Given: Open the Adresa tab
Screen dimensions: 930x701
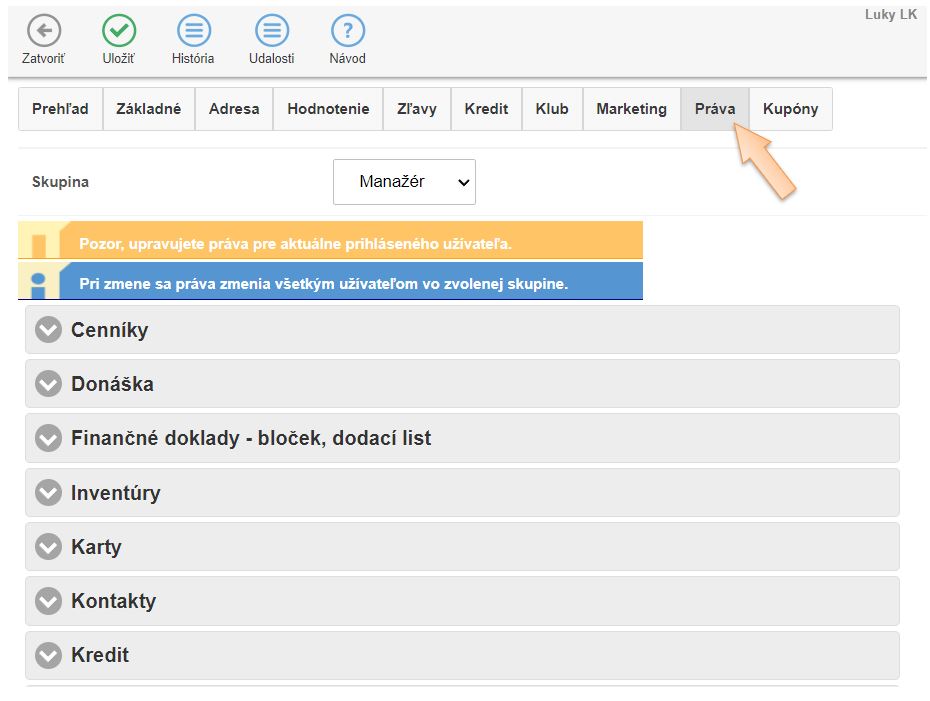Looking at the screenshot, I should coord(234,109).
